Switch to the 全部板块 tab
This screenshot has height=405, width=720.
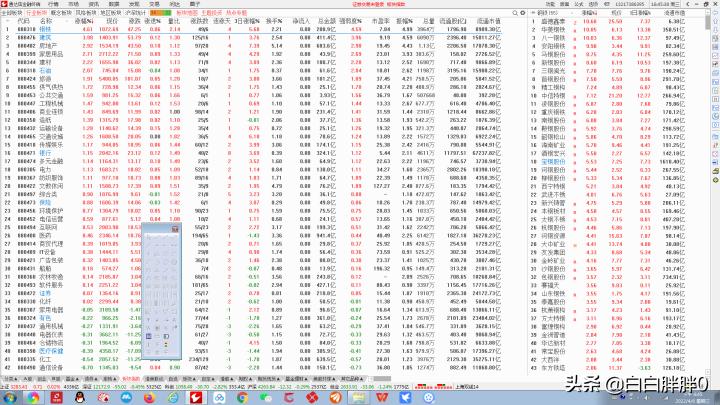tap(11, 13)
